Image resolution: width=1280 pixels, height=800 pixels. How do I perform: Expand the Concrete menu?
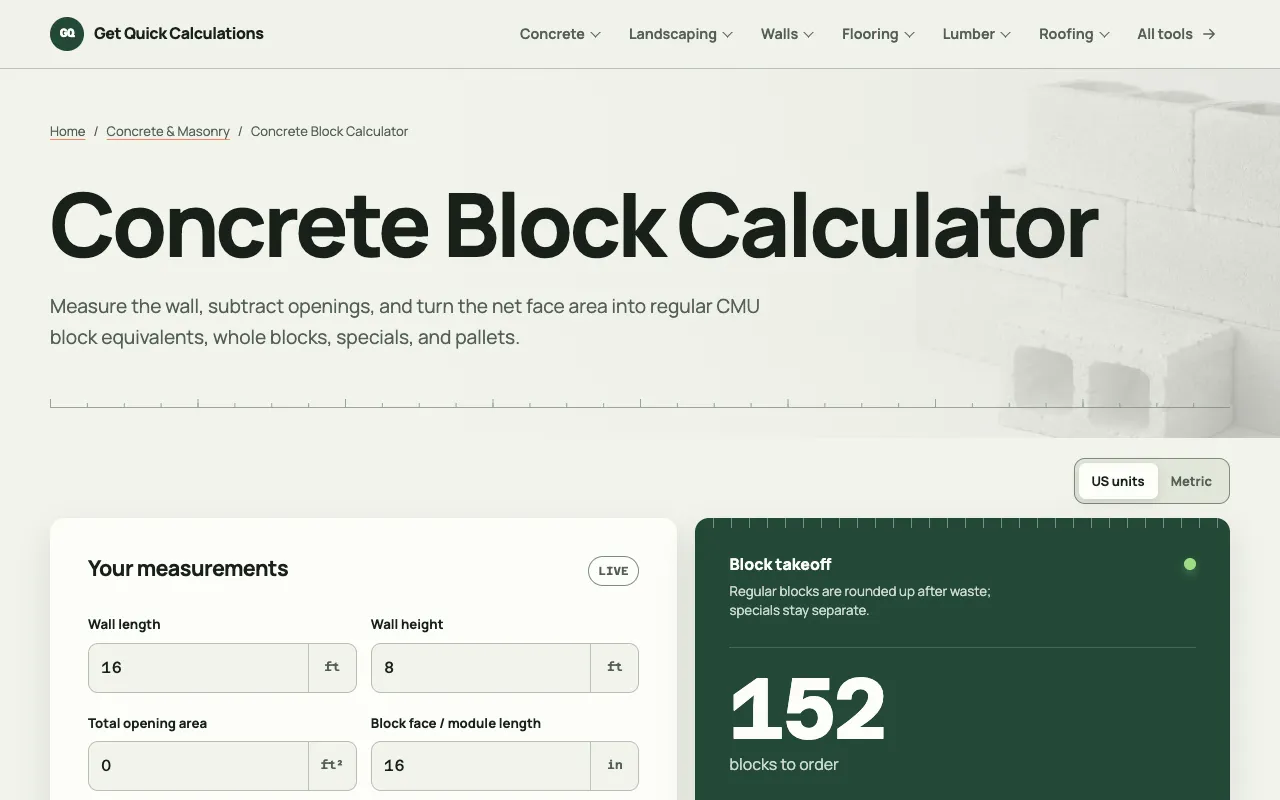560,34
